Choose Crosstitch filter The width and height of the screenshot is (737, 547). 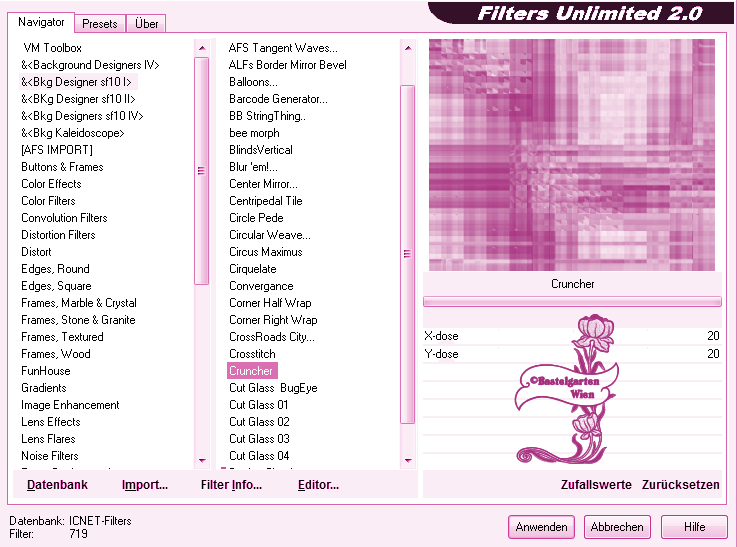click(x=252, y=354)
